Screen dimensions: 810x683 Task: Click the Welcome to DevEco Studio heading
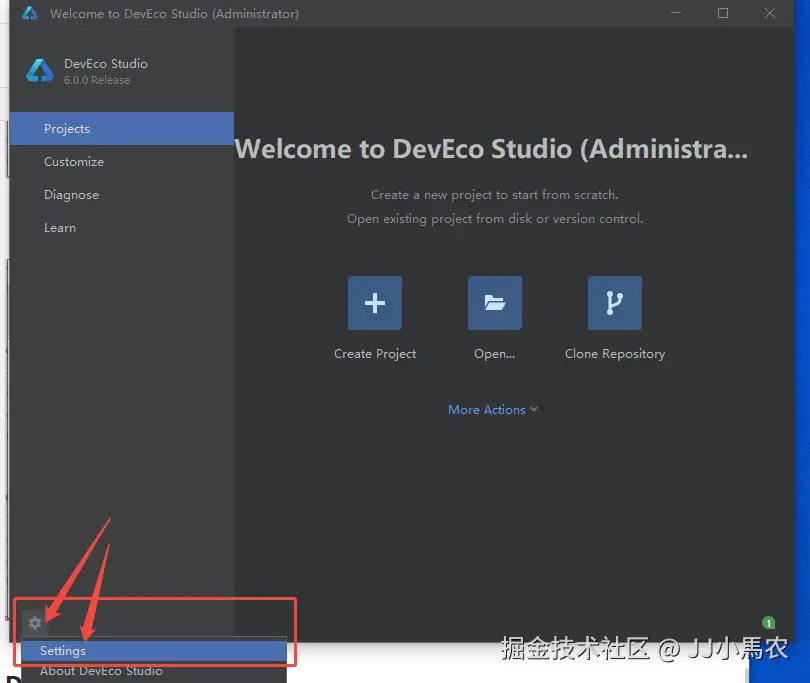(491, 149)
